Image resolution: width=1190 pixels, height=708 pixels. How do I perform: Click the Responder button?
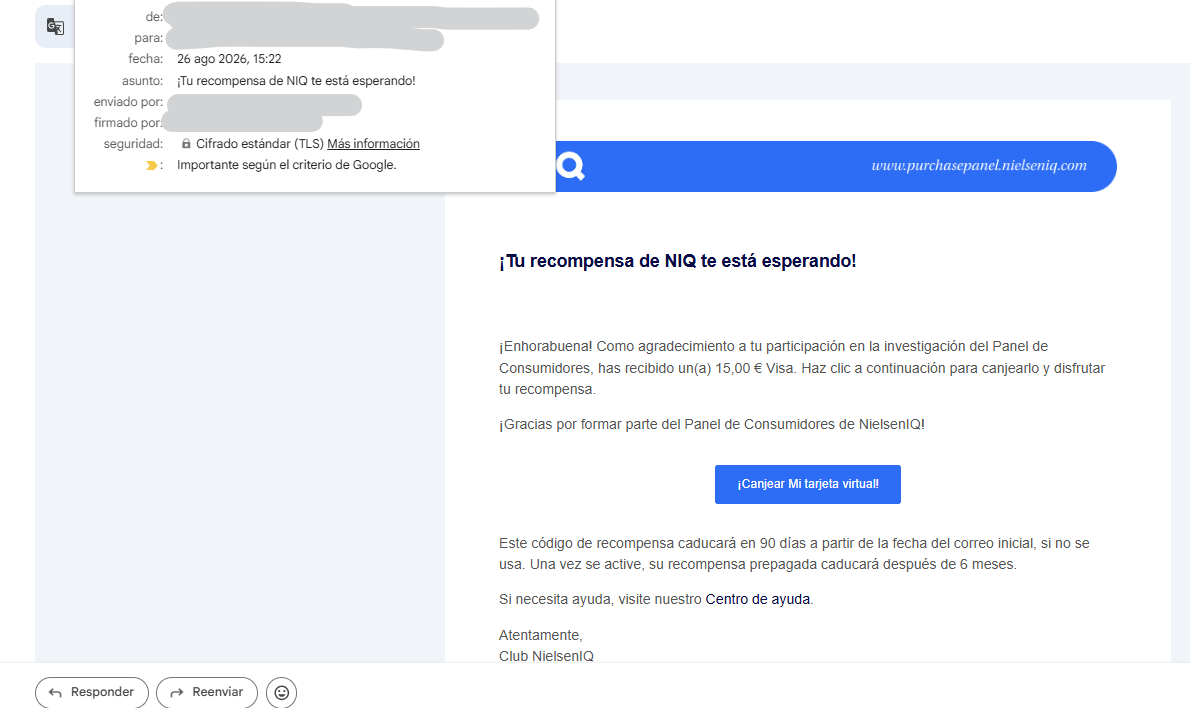92,692
